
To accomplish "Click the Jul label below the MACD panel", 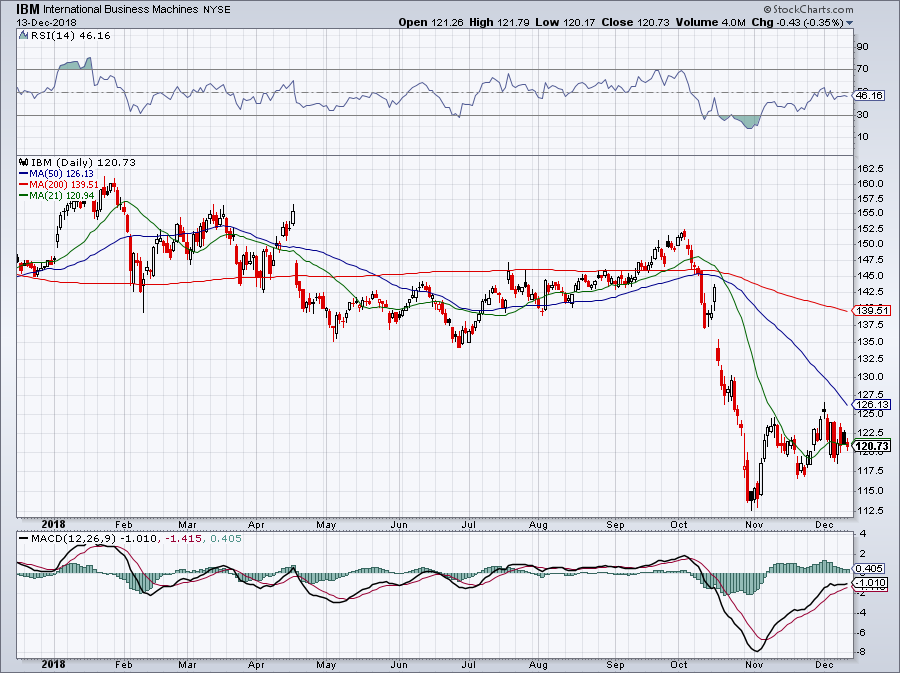I will coord(469,665).
